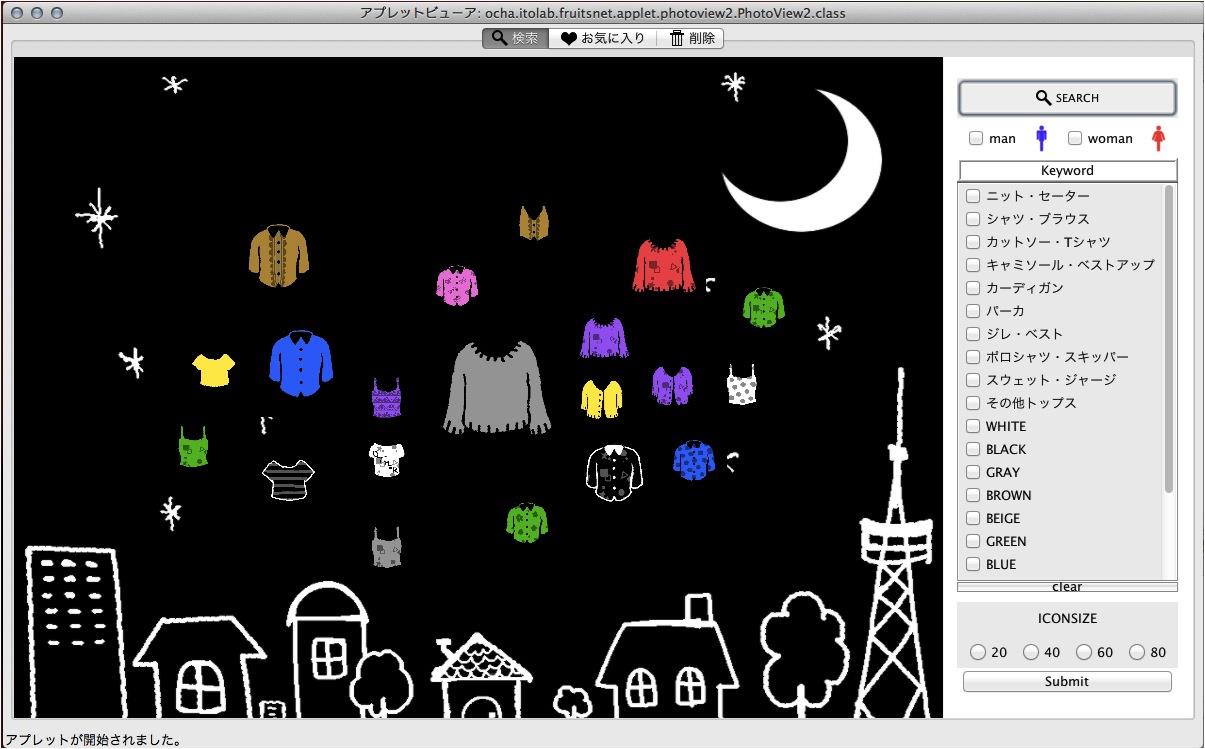Viewport: 1205px width, 749px height.
Task: Click the large blue collared shirt icon
Action: (300, 363)
